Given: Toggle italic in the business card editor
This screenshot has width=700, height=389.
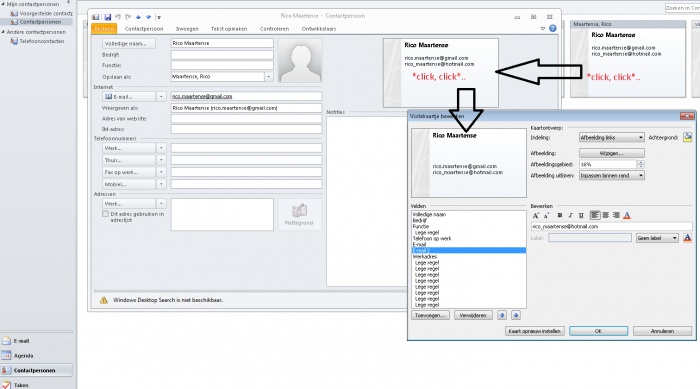Looking at the screenshot, I should [x=570, y=215].
